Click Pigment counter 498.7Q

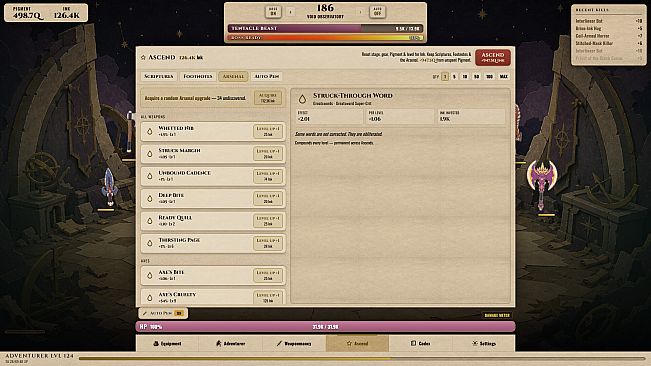(27, 13)
